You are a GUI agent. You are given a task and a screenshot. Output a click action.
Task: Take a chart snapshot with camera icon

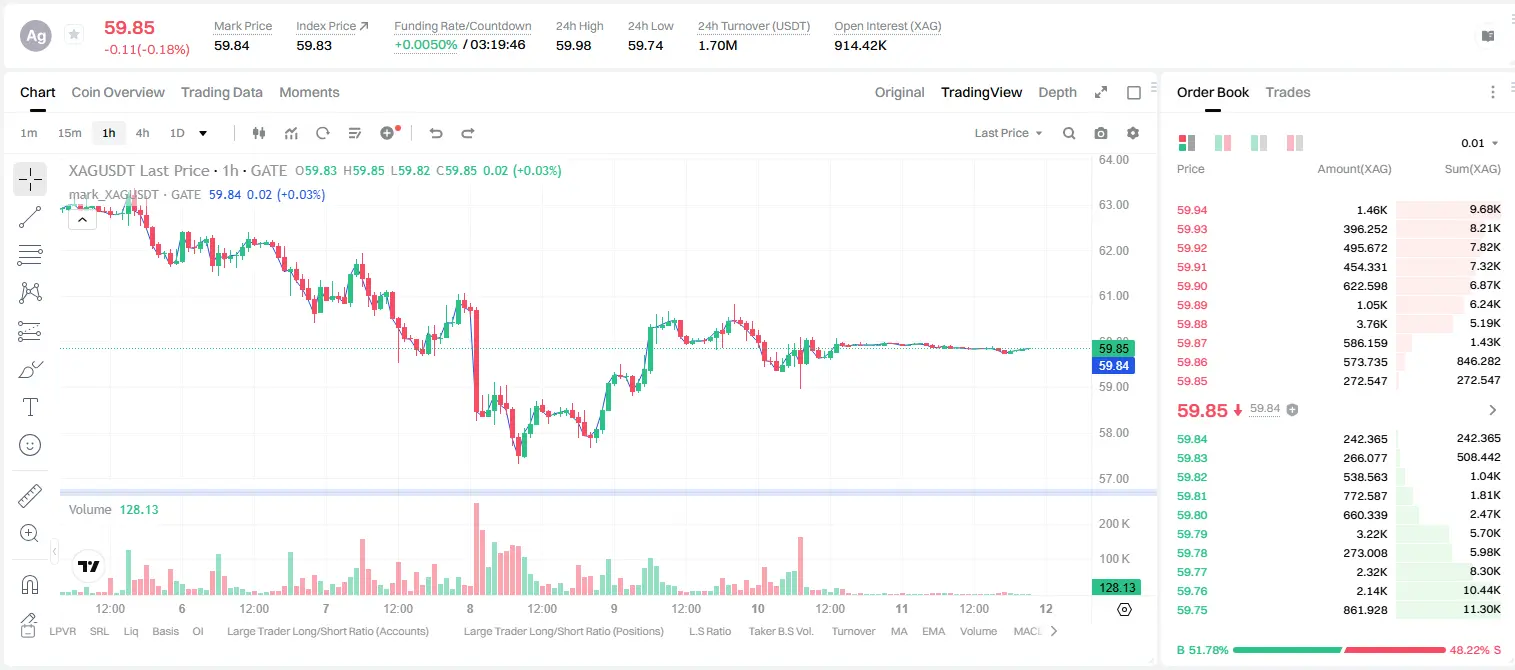1101,133
